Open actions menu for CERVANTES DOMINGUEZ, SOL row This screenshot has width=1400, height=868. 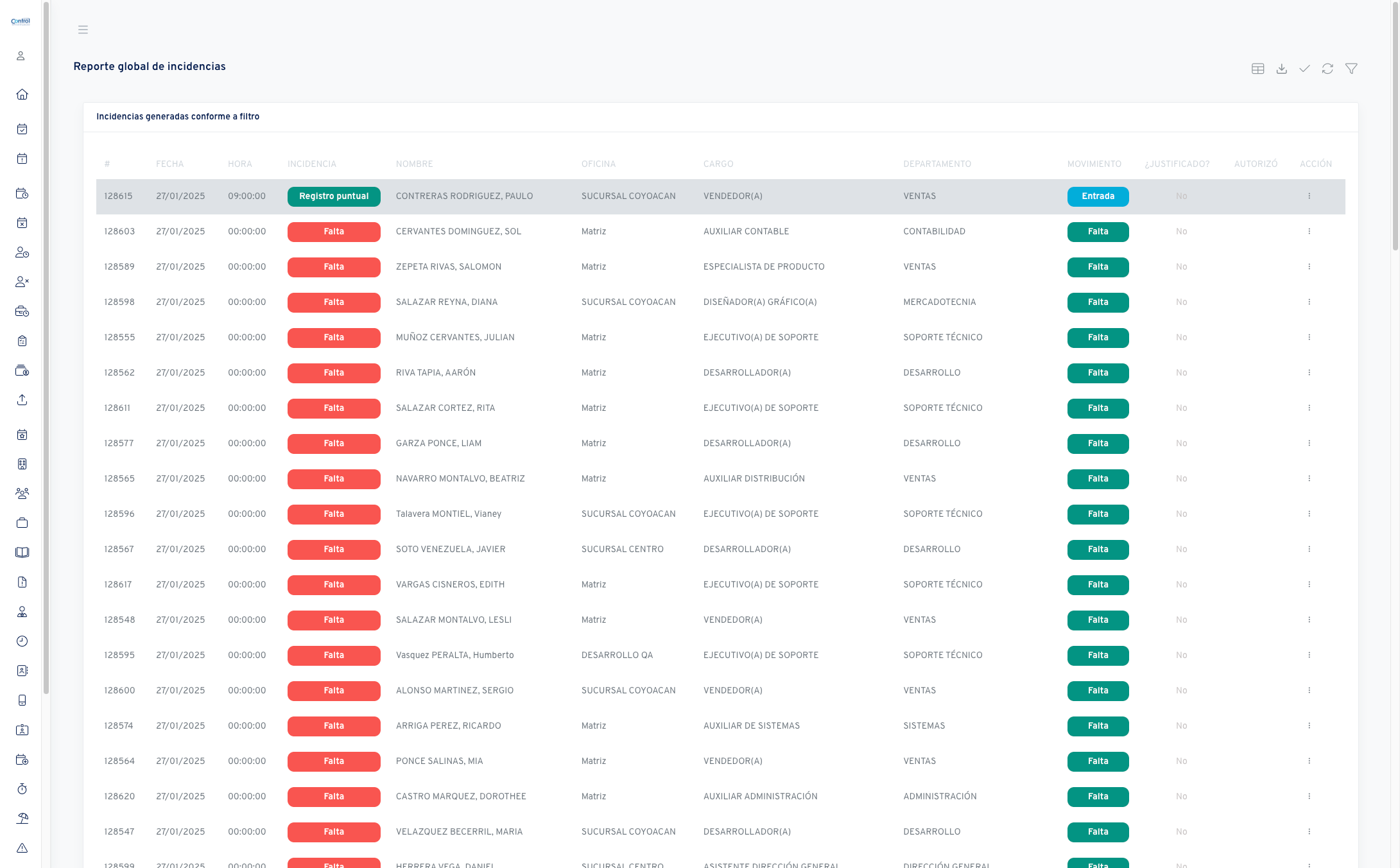[x=1309, y=232]
